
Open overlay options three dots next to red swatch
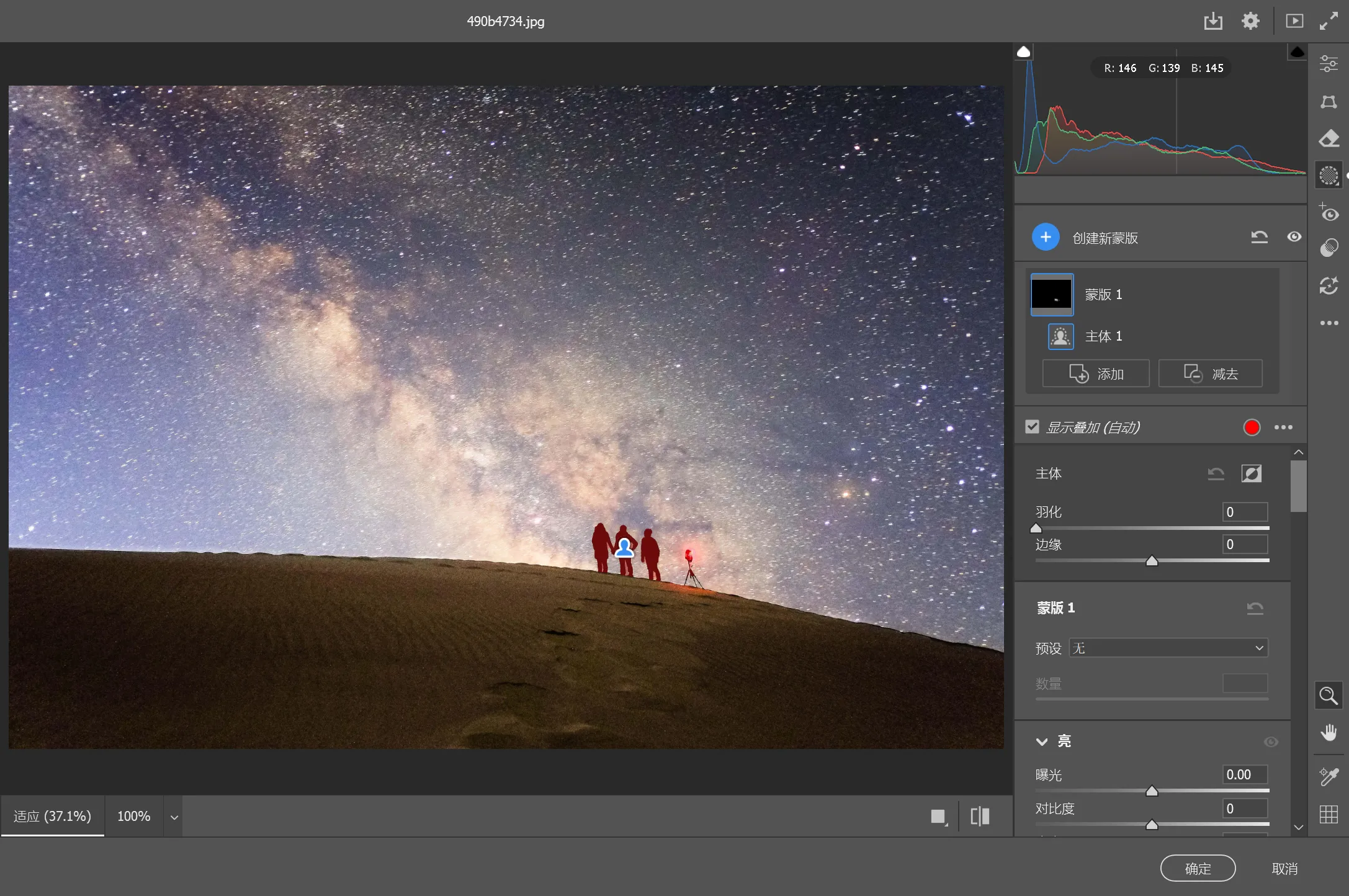pyautogui.click(x=1283, y=427)
